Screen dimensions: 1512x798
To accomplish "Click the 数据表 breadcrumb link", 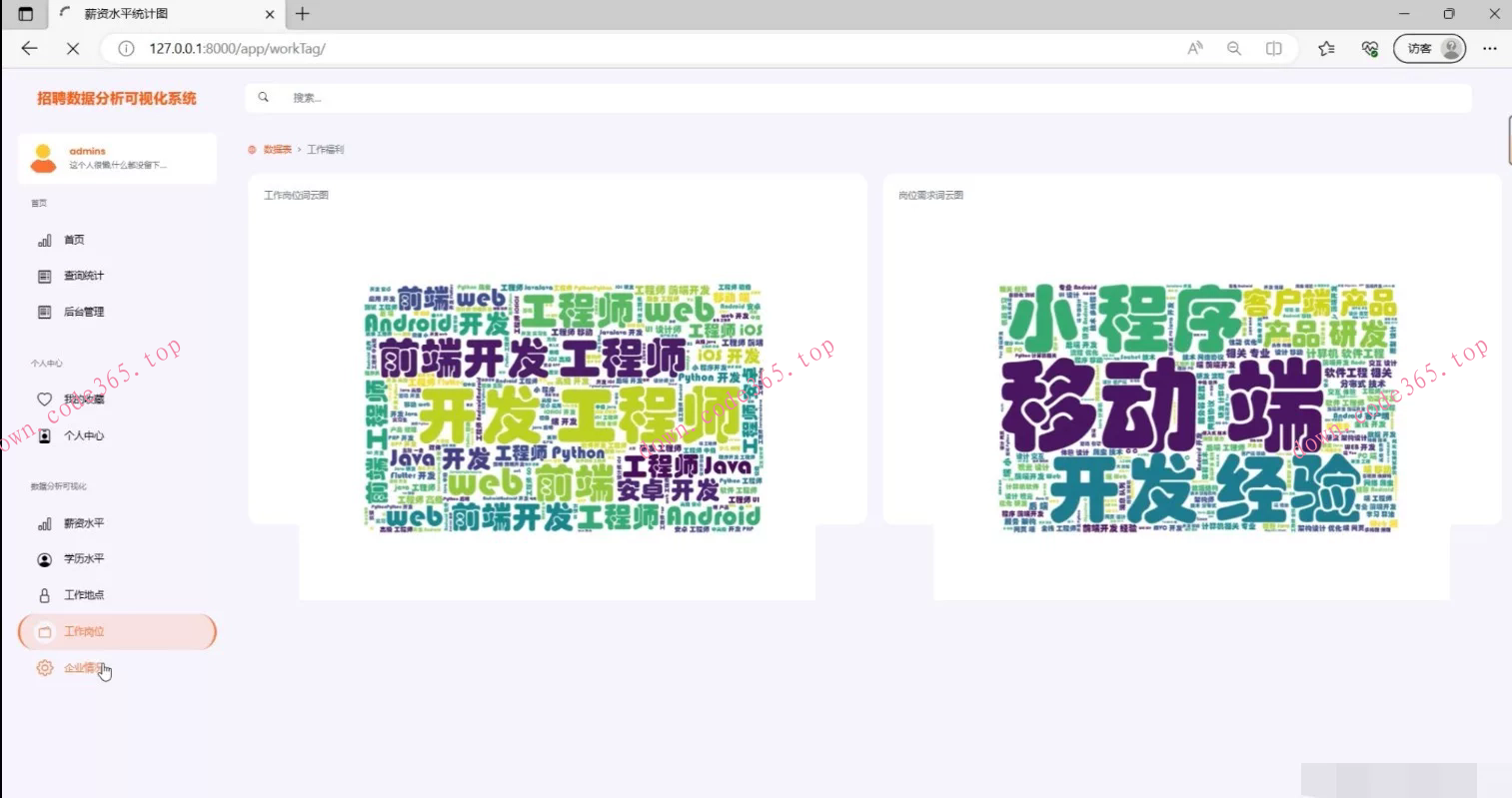I will coord(277,150).
